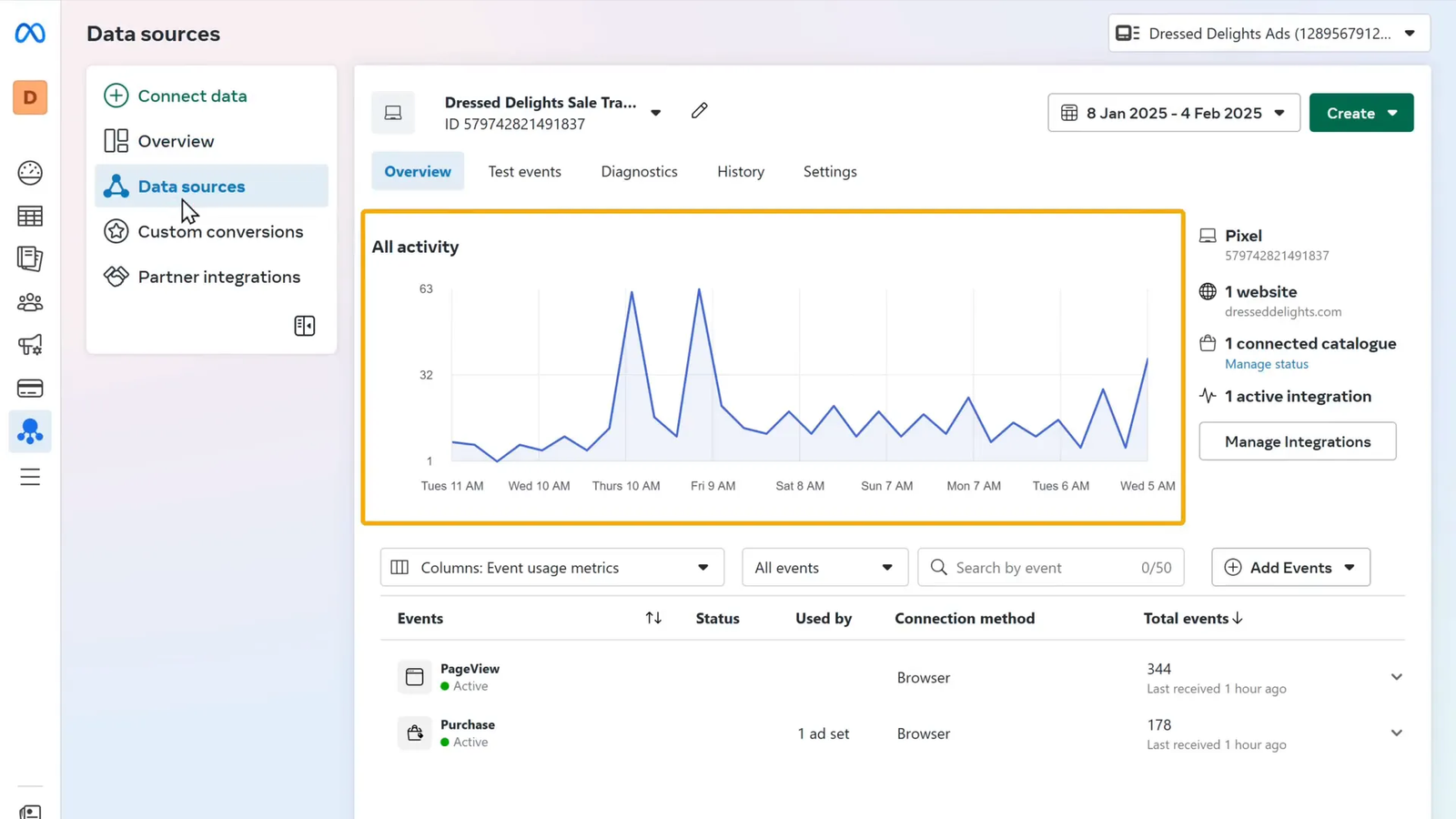Open the dashboard gauge icon in sidebar
1456x819 pixels.
(x=30, y=172)
